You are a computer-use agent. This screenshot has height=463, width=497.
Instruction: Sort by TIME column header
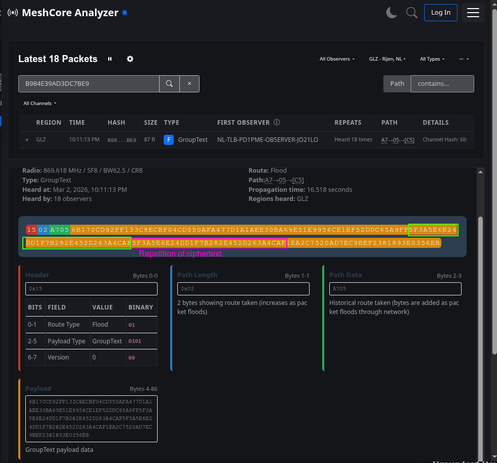77,123
